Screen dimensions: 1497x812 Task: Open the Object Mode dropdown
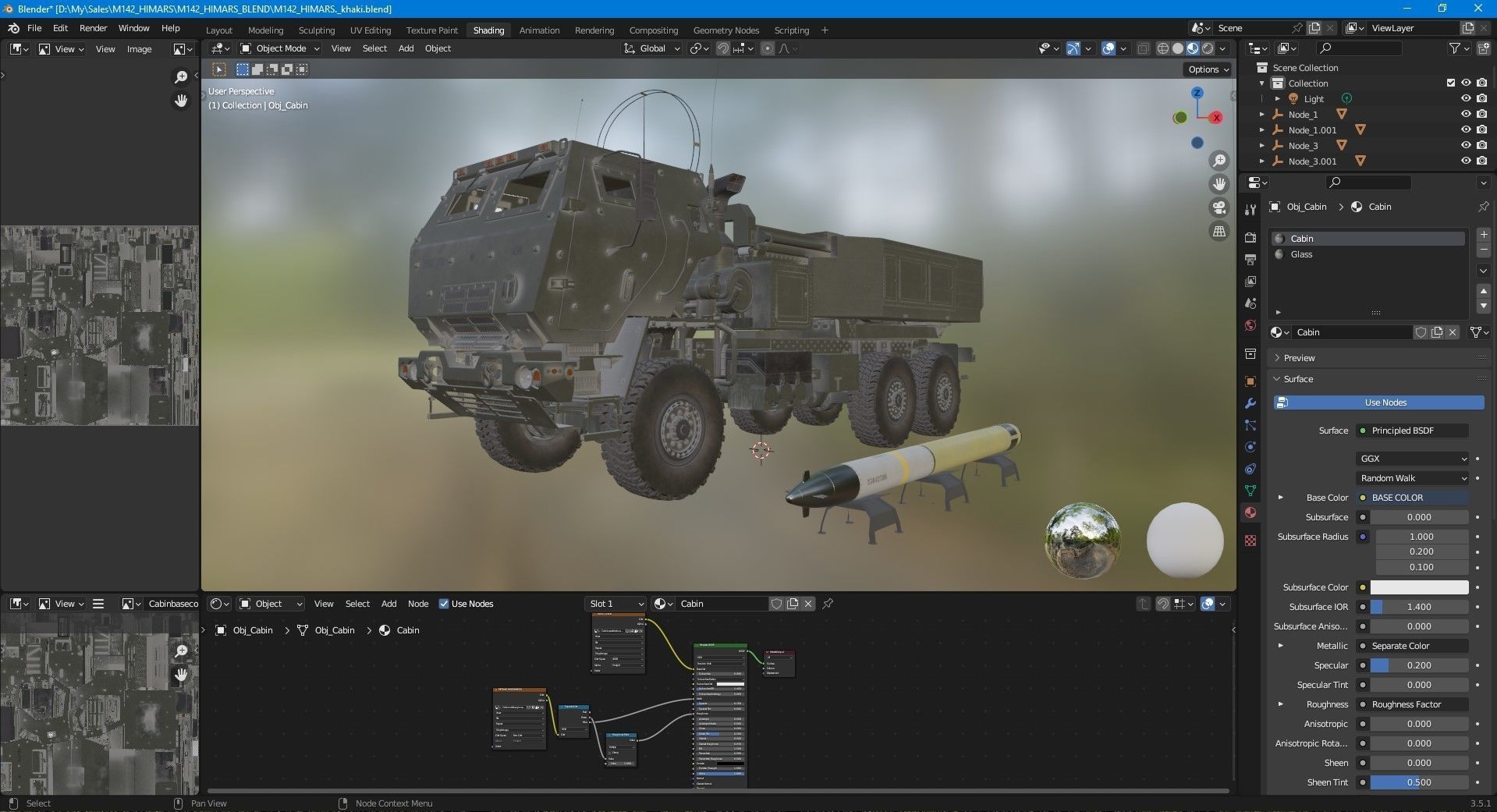pyautogui.click(x=280, y=48)
